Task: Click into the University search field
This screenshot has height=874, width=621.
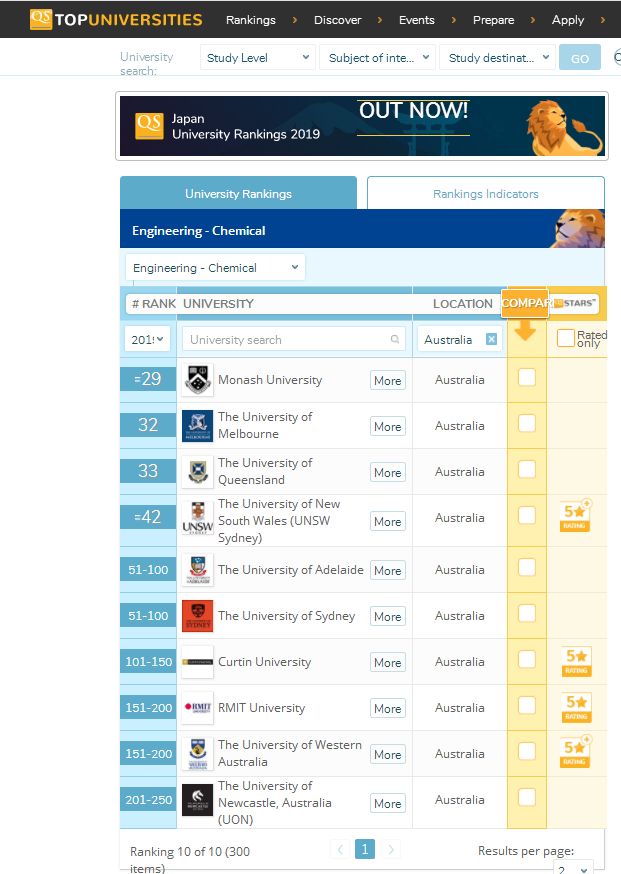Action: point(293,339)
